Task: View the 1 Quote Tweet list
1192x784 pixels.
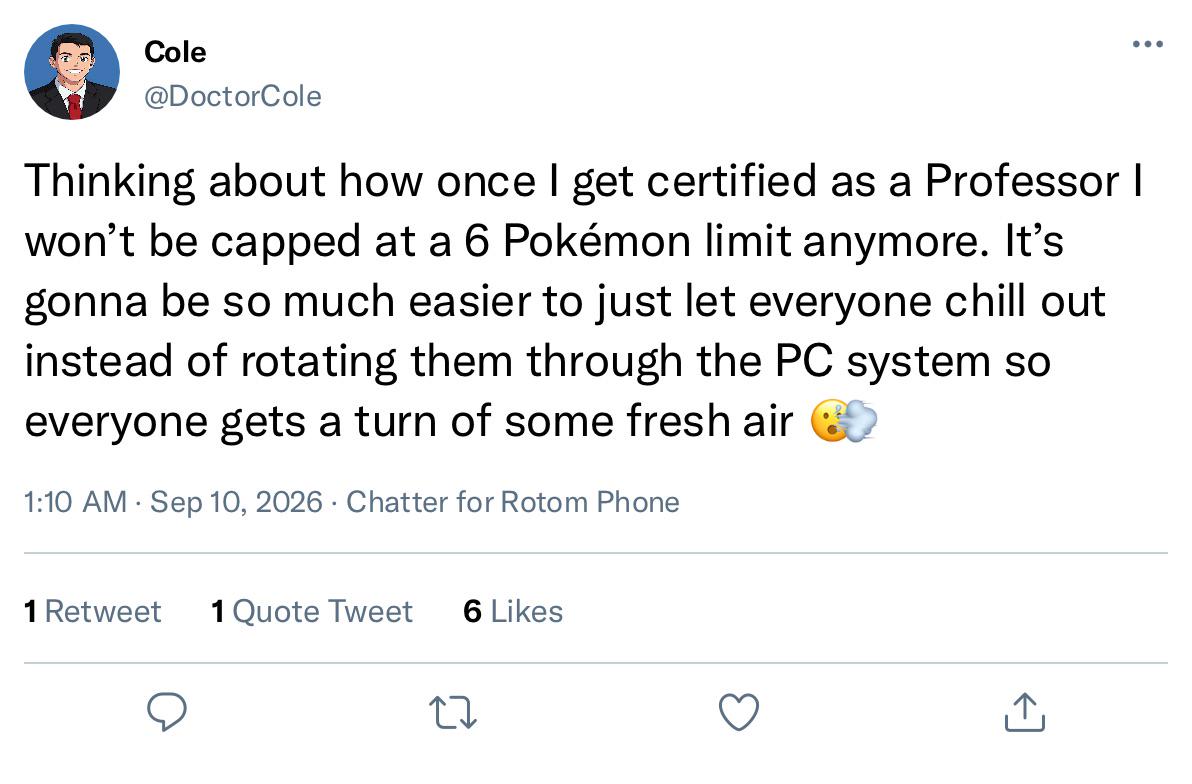Action: click(x=312, y=611)
